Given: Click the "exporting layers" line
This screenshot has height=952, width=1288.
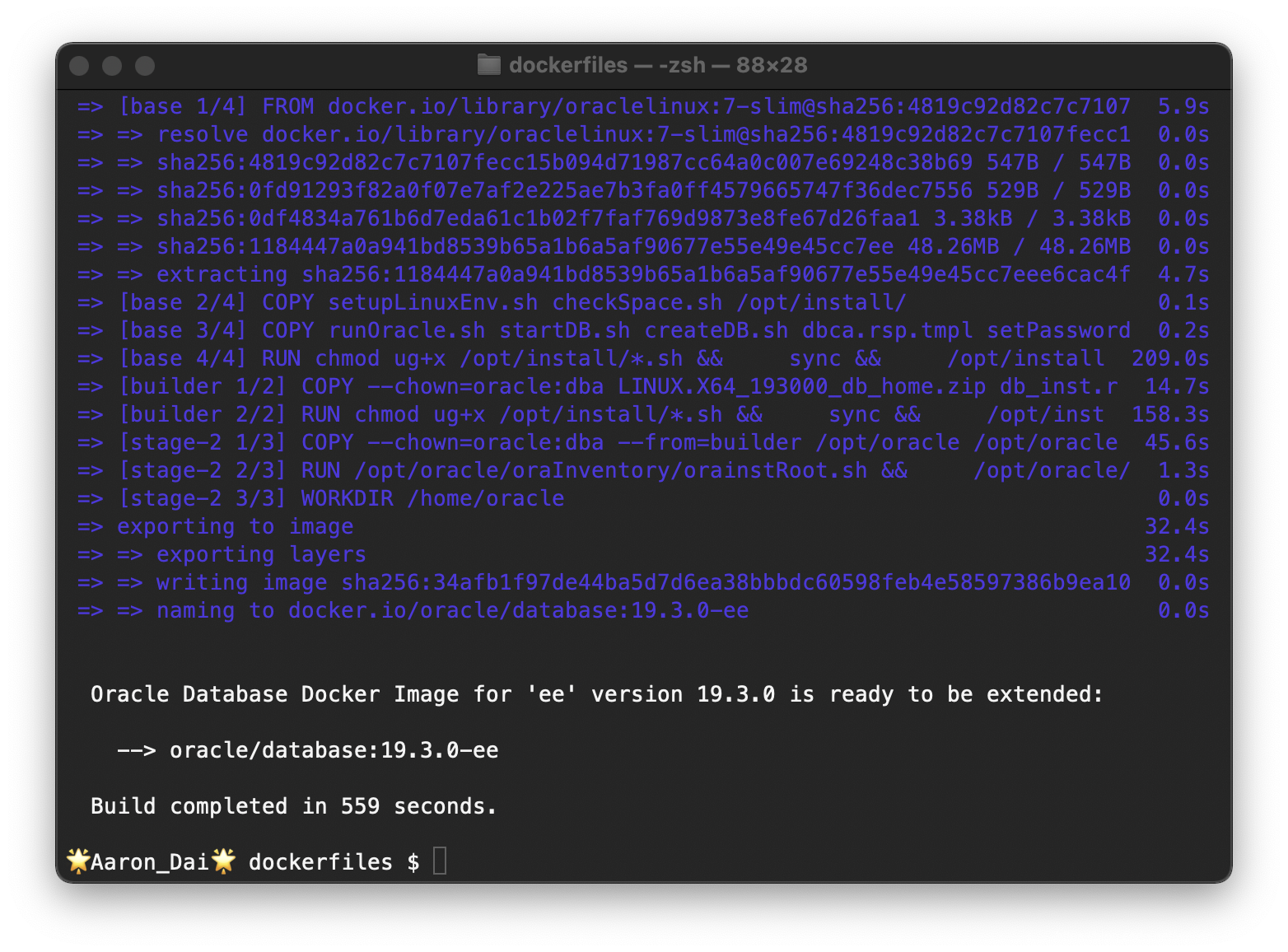Looking at the screenshot, I should coord(643,555).
